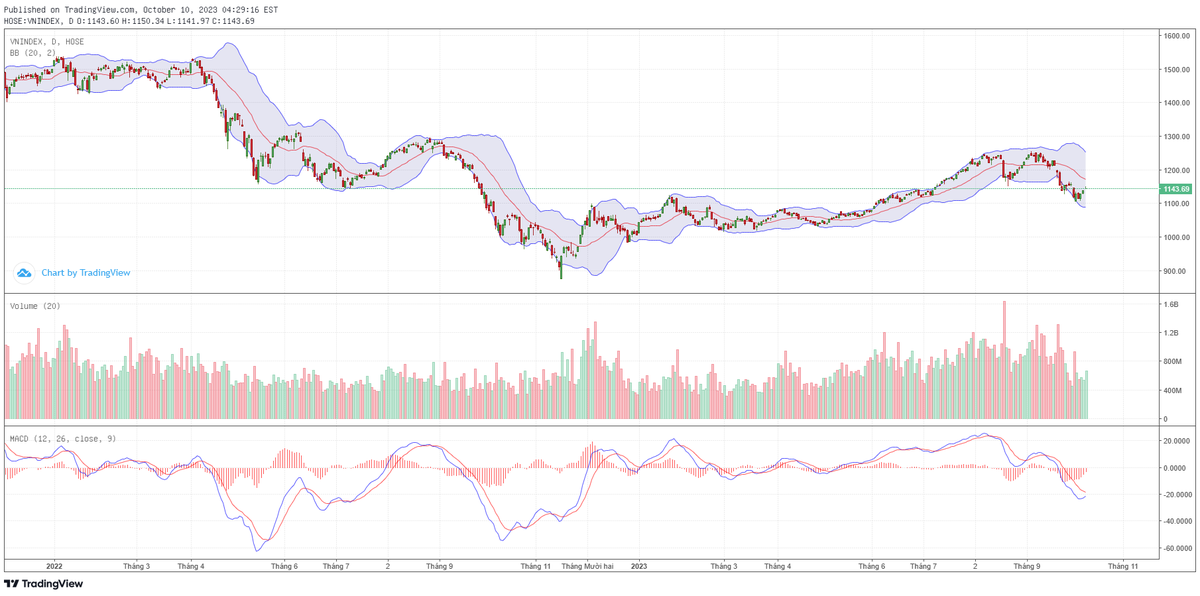
Task: Click the HOSE:VNINDEX OHLC values line
Action: pos(130,20)
